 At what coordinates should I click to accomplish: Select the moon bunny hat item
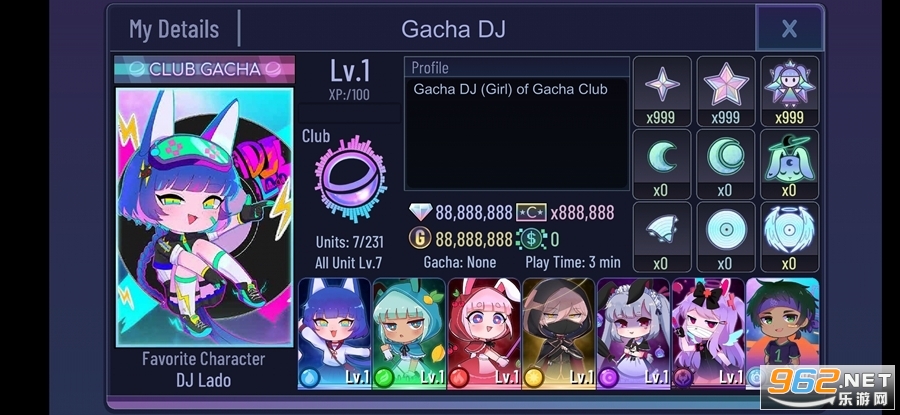tap(790, 164)
